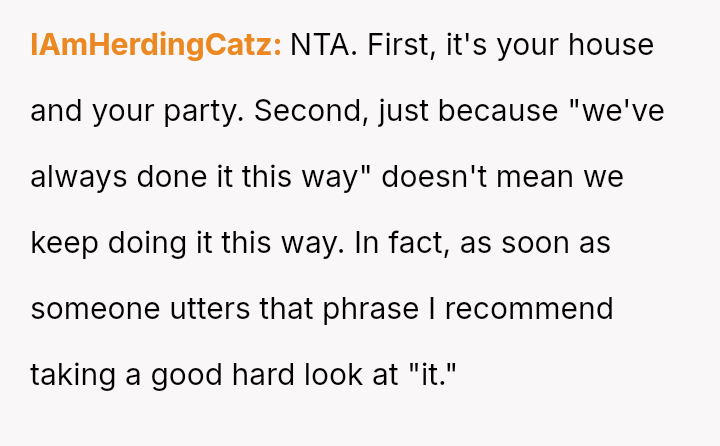Click the word "house" in the first line

tap(611, 46)
